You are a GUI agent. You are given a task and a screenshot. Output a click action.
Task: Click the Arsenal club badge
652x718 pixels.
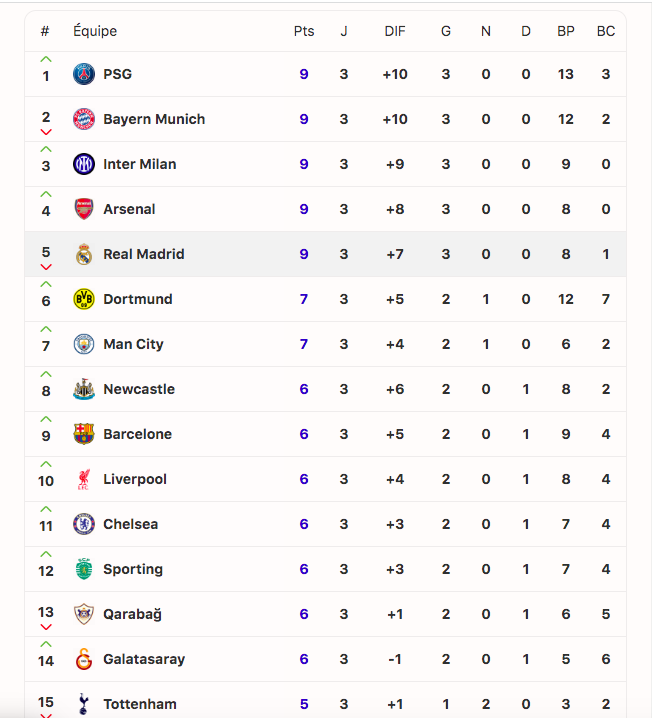tap(84, 209)
